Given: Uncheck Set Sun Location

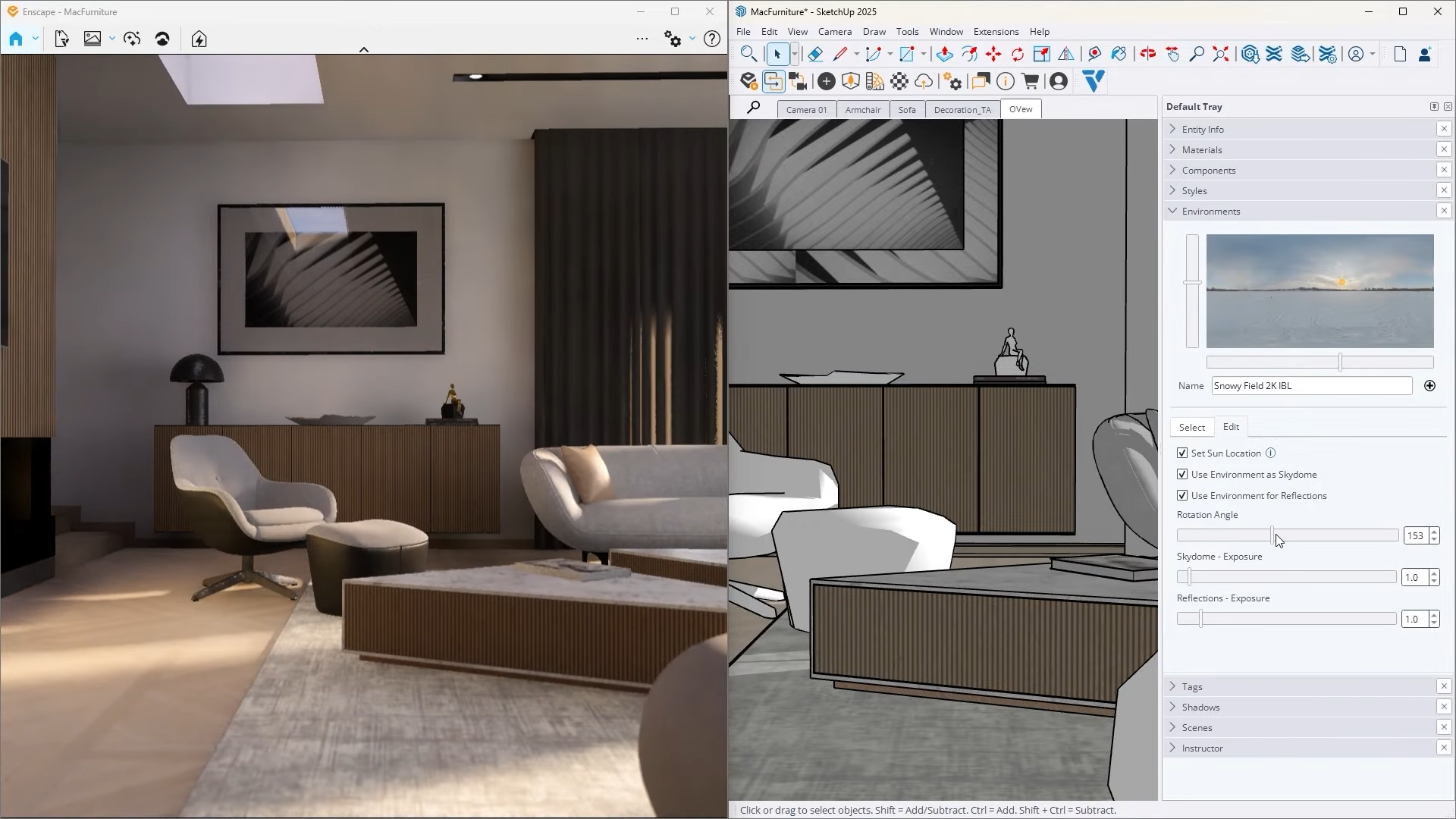Looking at the screenshot, I should 1182,453.
